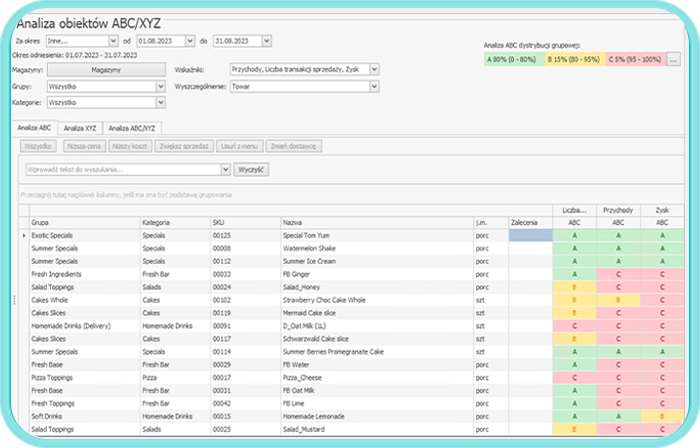Expand the Wskaźniki indicators dropdown
Screen dimensions: 700x448
click(374, 69)
